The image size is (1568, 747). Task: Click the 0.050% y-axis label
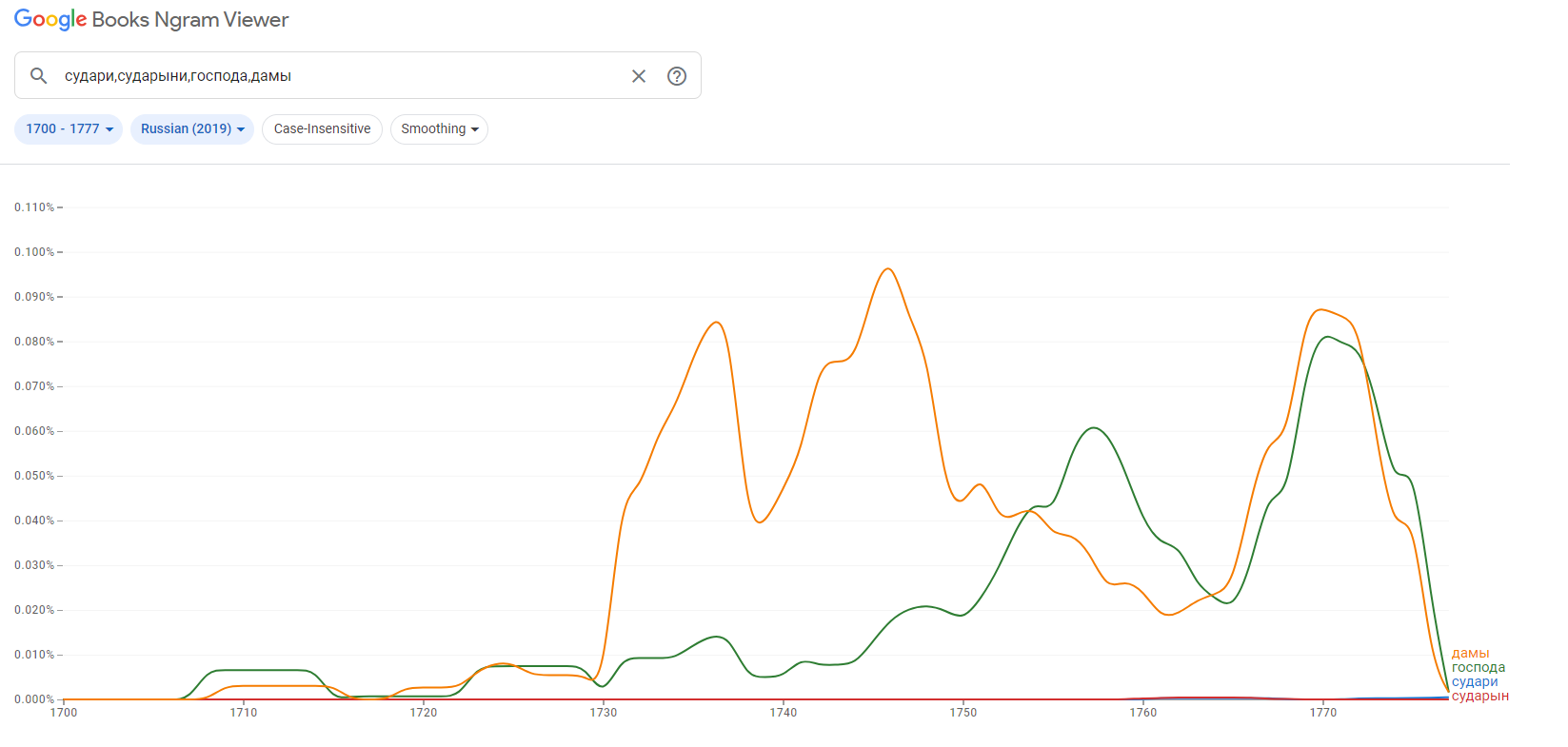click(x=34, y=476)
